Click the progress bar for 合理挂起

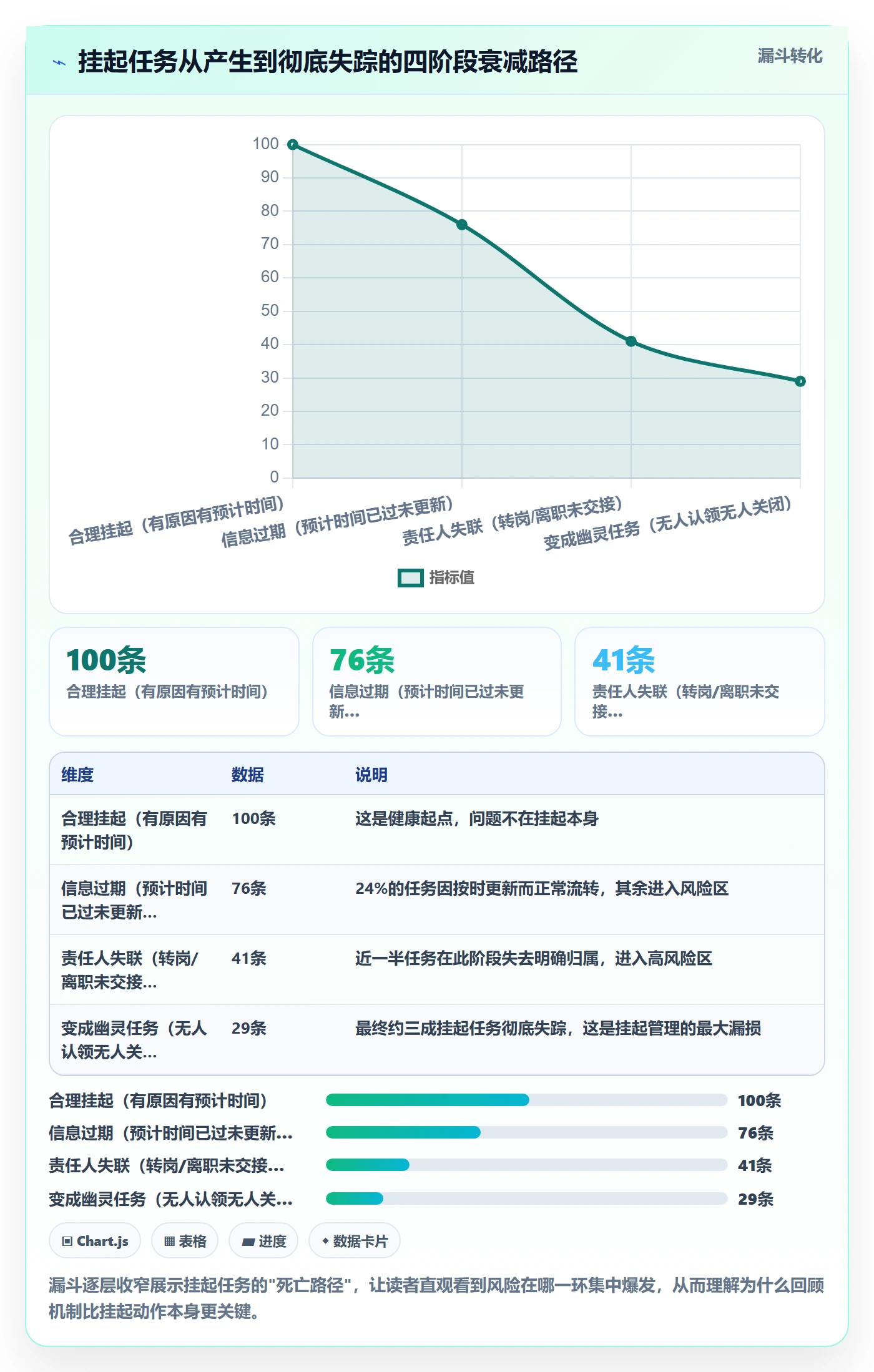click(x=526, y=1100)
